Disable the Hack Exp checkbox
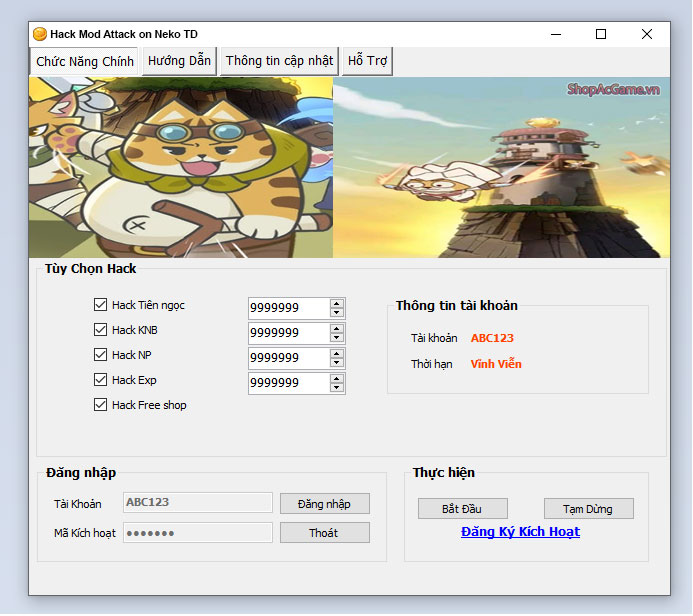The height and width of the screenshot is (616, 693). [x=100, y=380]
